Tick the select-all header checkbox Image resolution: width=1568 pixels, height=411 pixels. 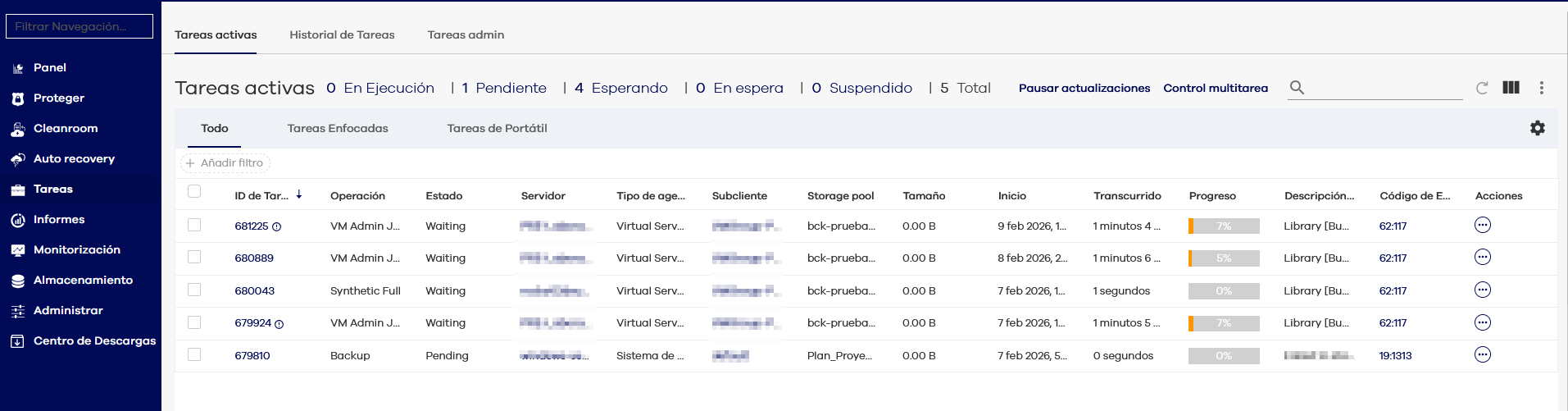[x=194, y=191]
